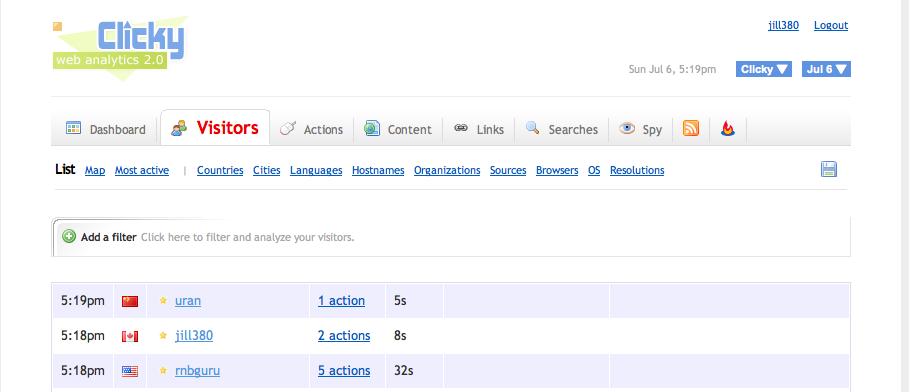Viewport: 909px width, 392px height.
Task: Open the Map visitor view
Action: coord(95,170)
